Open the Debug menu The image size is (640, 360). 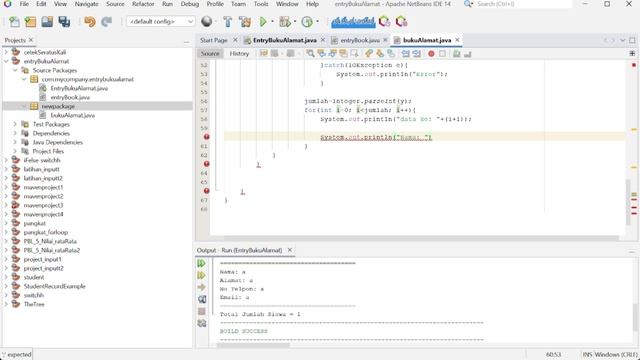point(190,4)
